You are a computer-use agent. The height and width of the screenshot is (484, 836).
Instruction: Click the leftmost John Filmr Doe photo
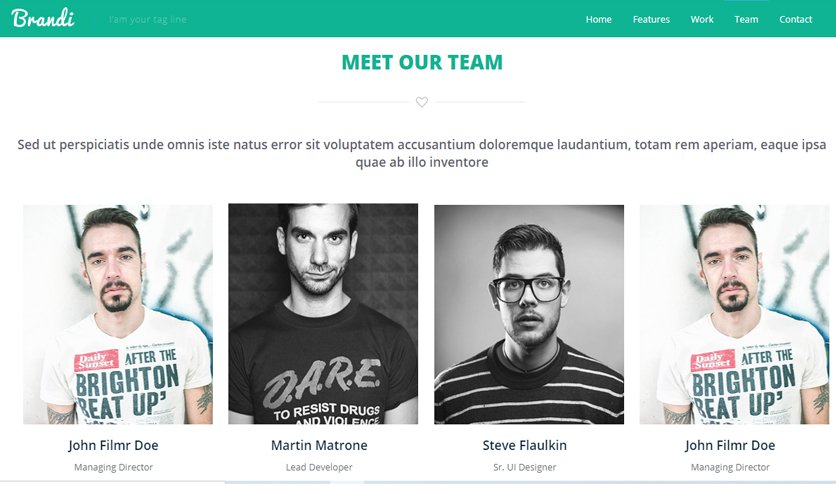[118, 314]
